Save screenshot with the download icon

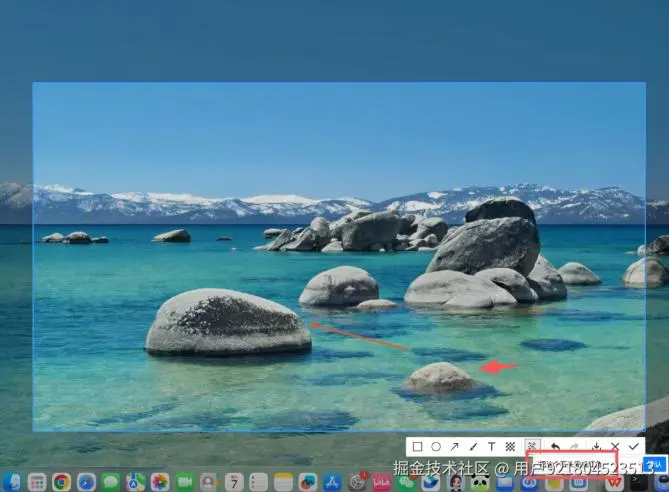point(596,447)
